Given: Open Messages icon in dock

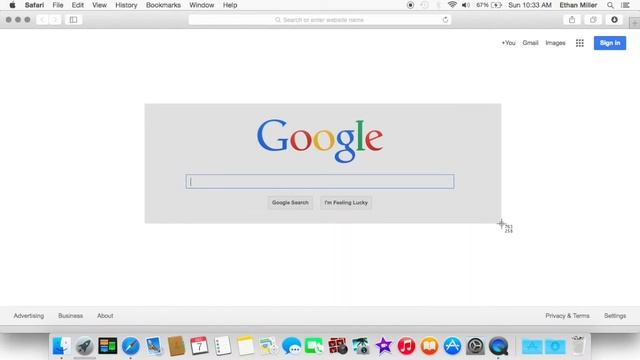Looking at the screenshot, I should tap(291, 346).
